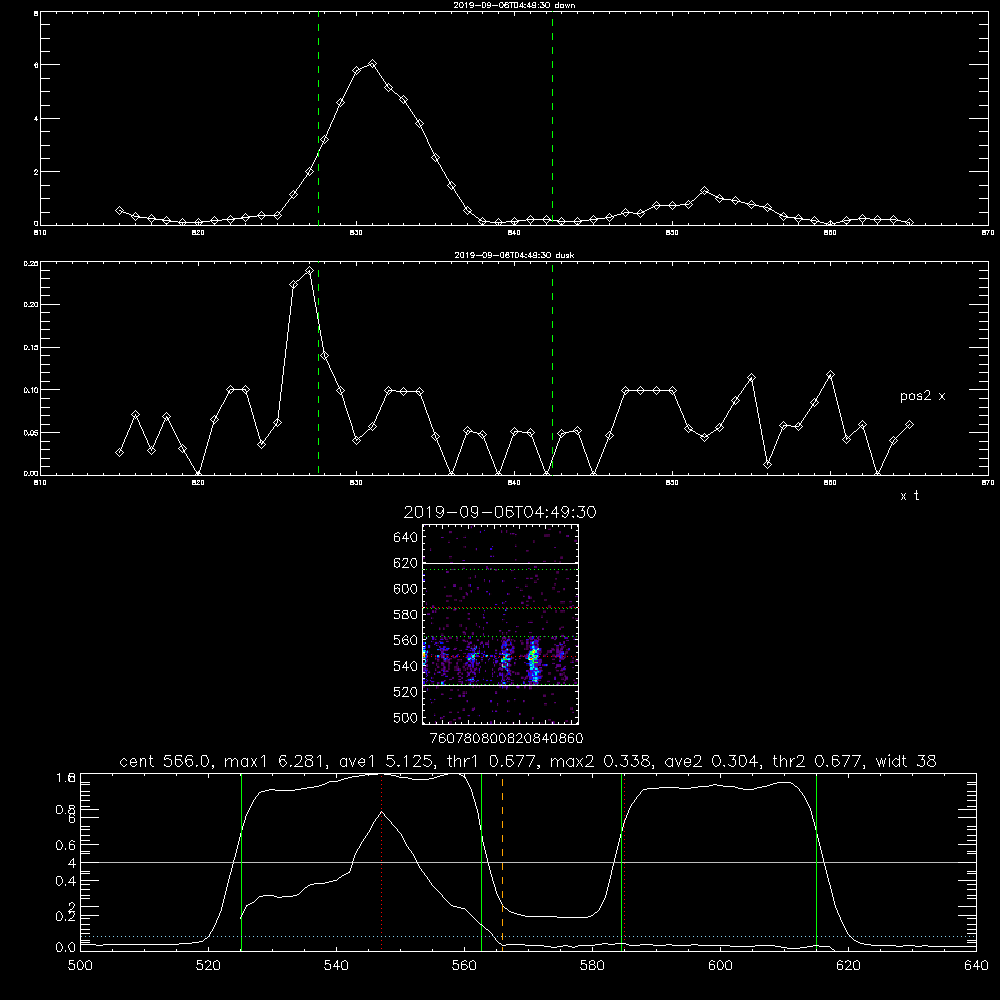Click the orange dashed line in bottom plot
Viewport: 1000px width, 1000px height.
503,861
